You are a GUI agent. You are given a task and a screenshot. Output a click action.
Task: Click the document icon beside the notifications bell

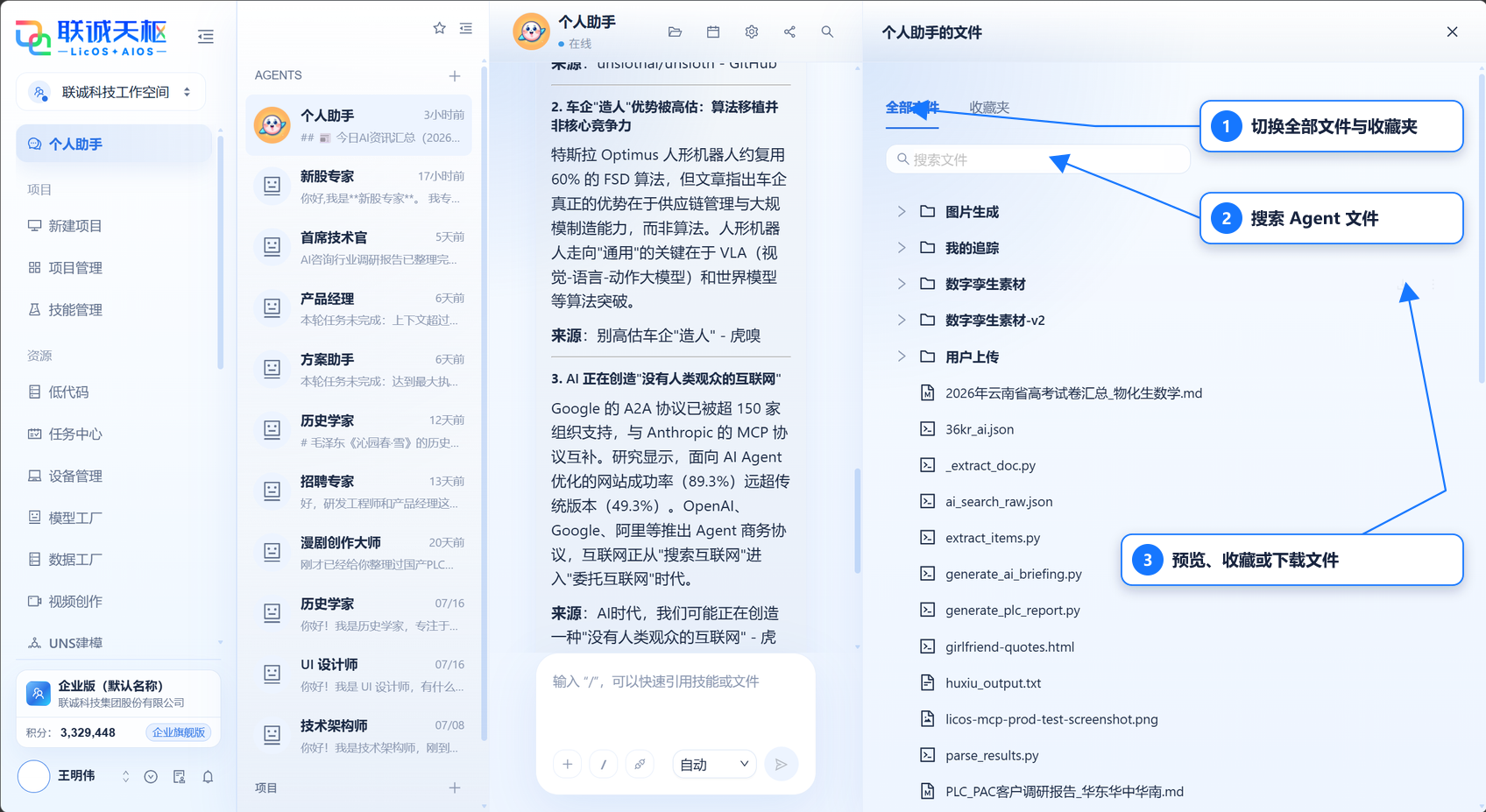click(180, 777)
